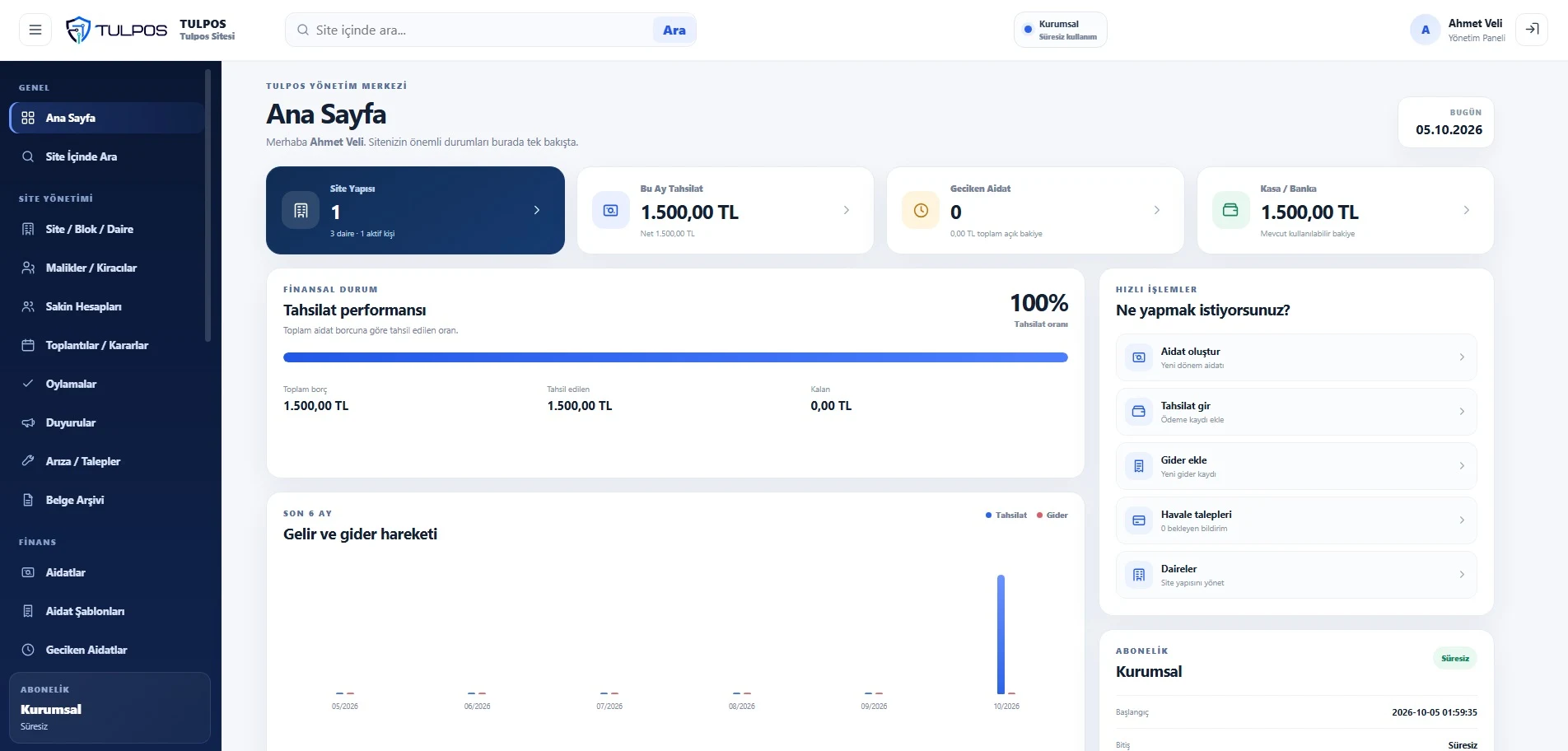The width and height of the screenshot is (1568, 751).
Task: Click the Kasa / Banka wallet icon
Action: click(x=1230, y=210)
